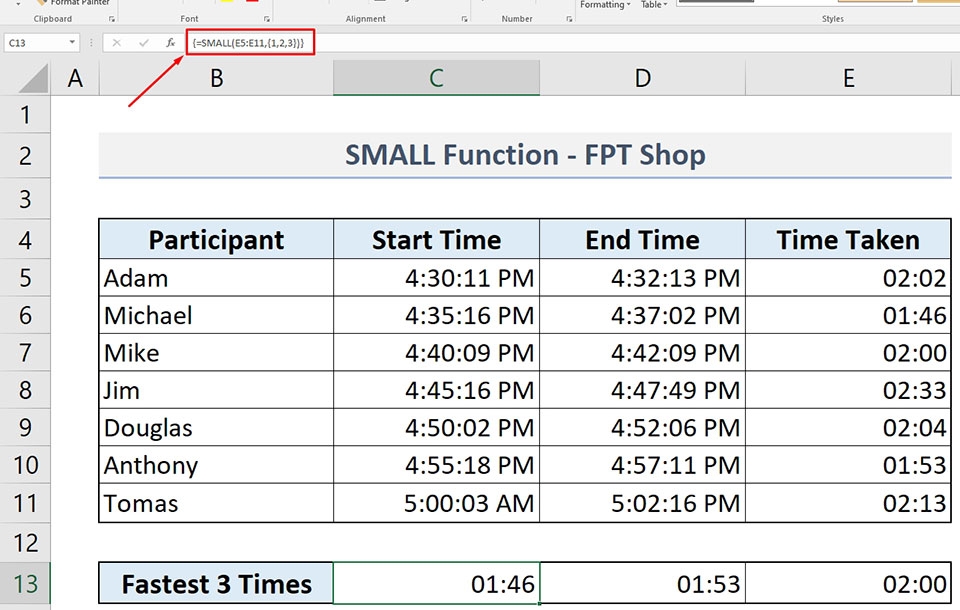Click the Cancel X icon in formula bar
960x610 pixels.
click(116, 43)
